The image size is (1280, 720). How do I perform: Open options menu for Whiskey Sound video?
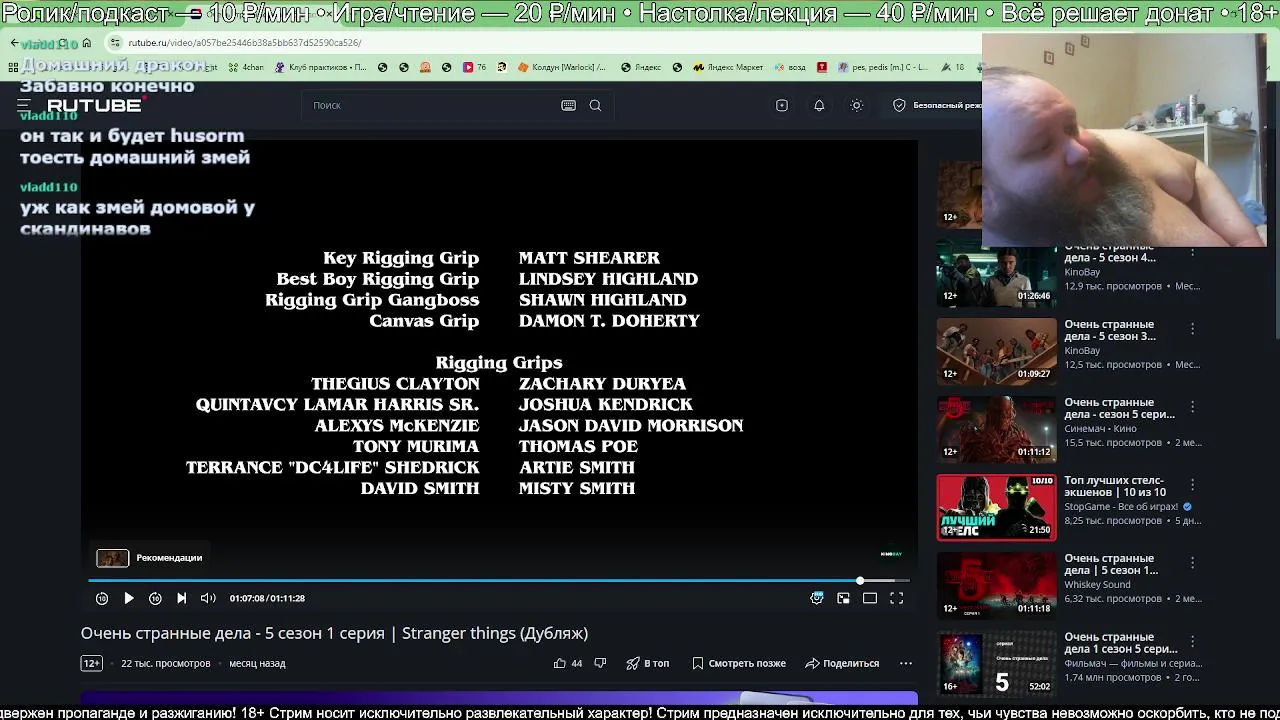1192,563
